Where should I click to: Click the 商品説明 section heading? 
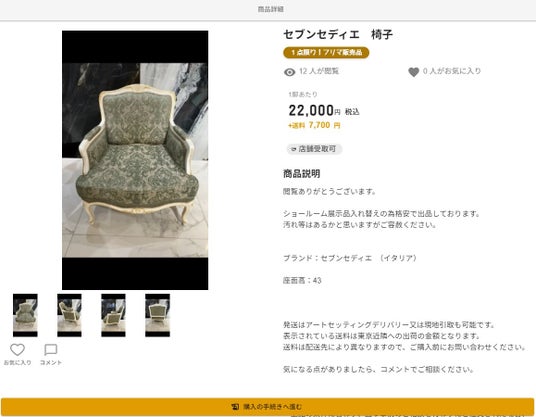302,173
